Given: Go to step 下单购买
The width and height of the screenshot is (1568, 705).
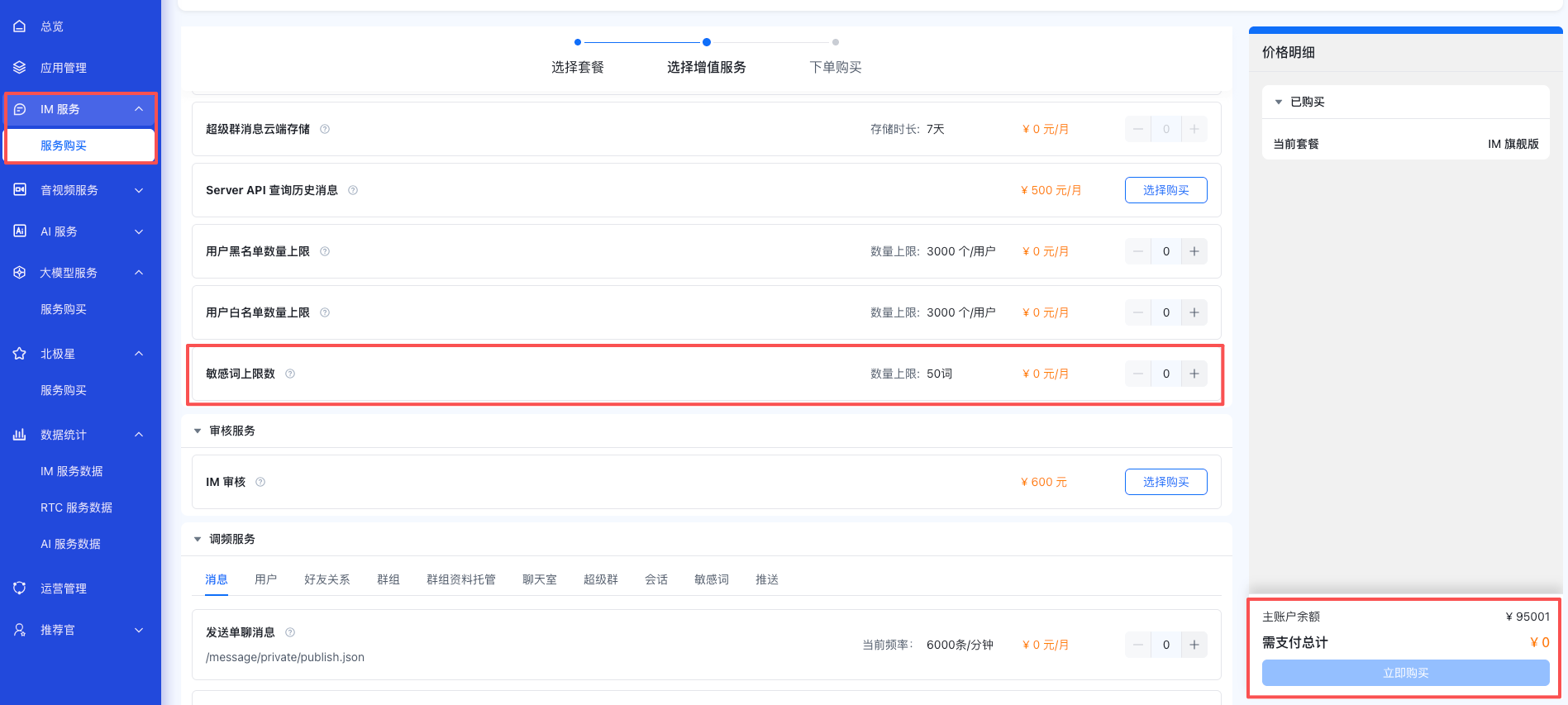Looking at the screenshot, I should [x=836, y=67].
